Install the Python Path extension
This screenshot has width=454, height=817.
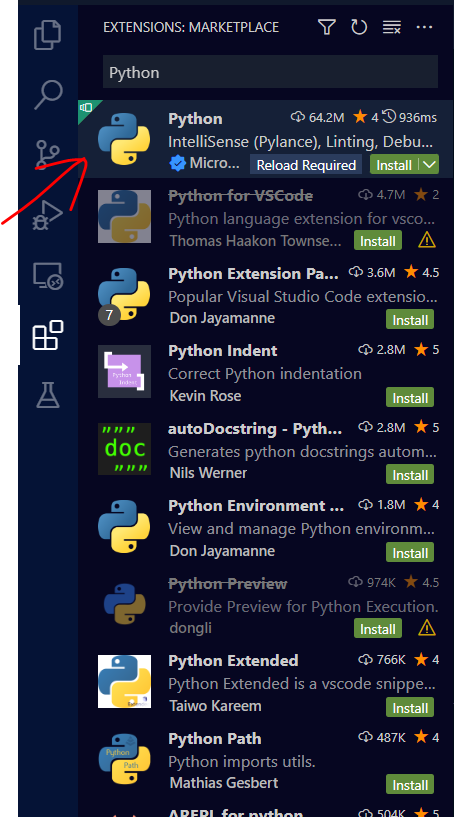click(x=410, y=785)
